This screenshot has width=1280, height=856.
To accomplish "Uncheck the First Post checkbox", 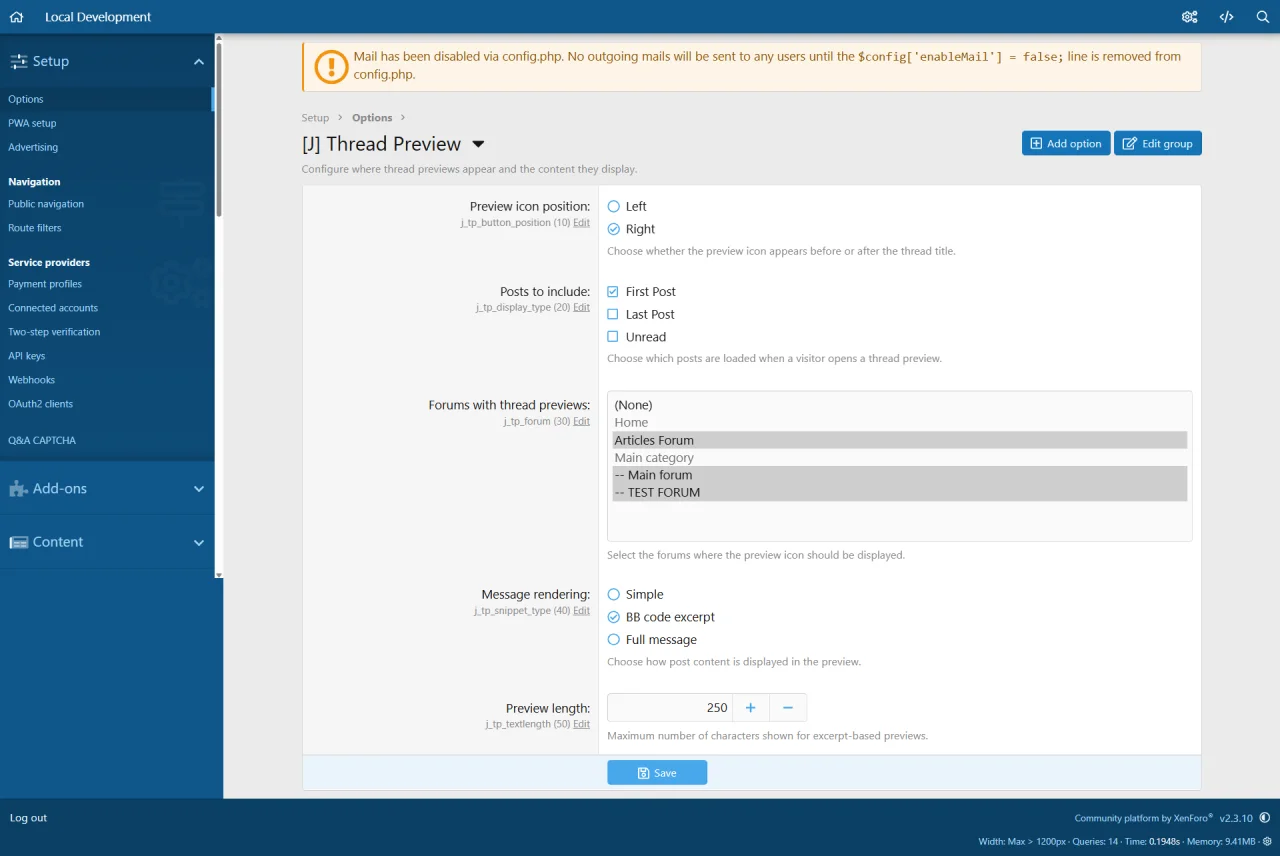I will click(613, 292).
